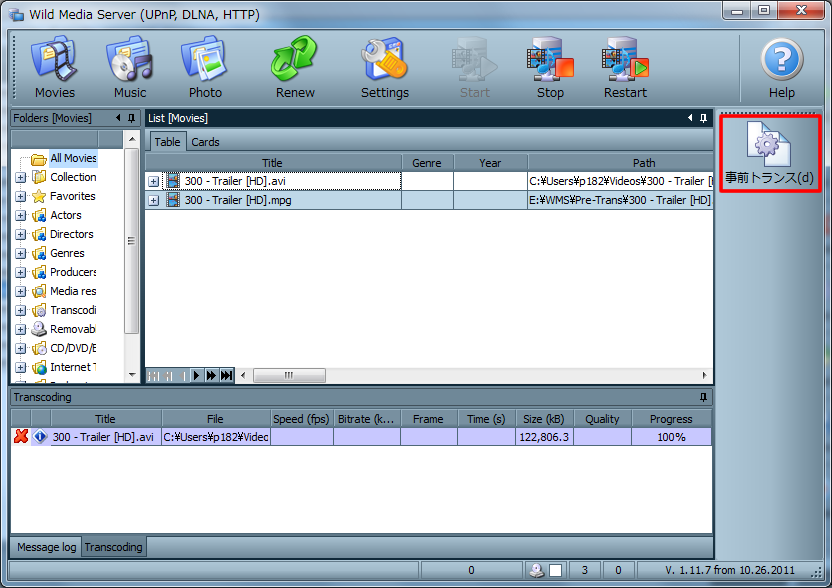Click film icon of 300 - Trailer [HD].mpg
This screenshot has height=588, width=832.
point(172,200)
